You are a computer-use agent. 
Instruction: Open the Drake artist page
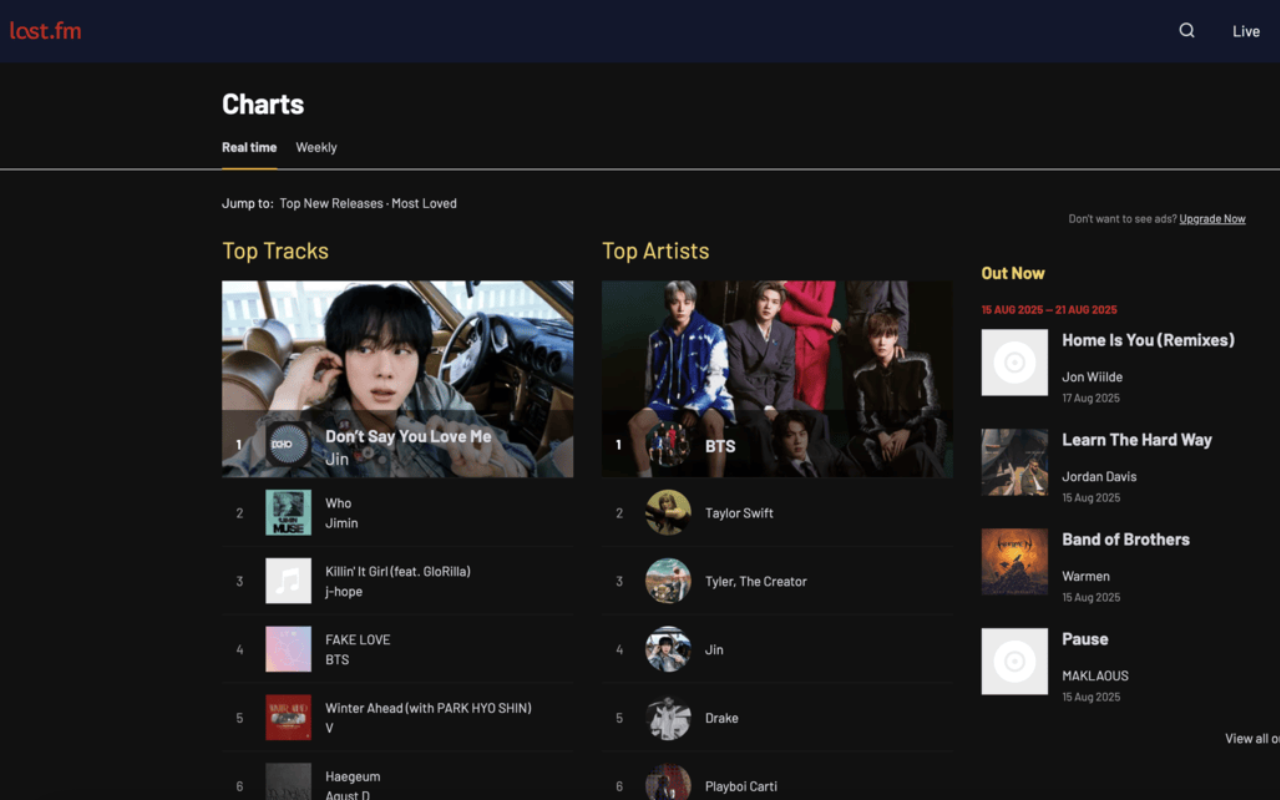[722, 718]
